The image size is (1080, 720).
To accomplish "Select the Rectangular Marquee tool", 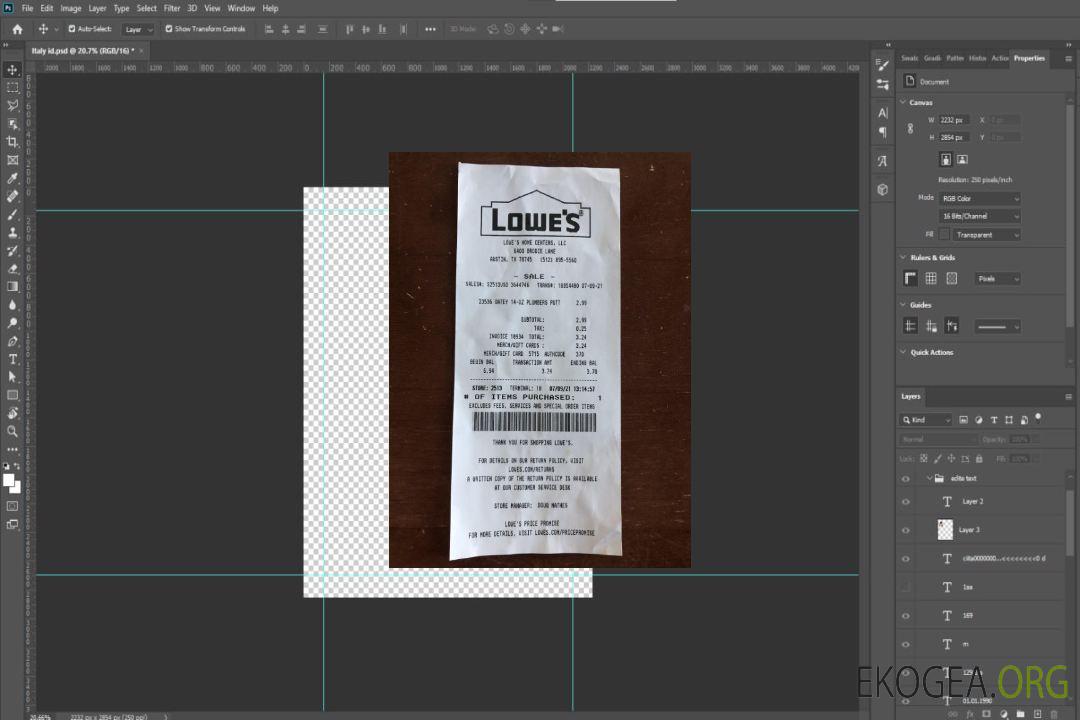I will [x=12, y=88].
